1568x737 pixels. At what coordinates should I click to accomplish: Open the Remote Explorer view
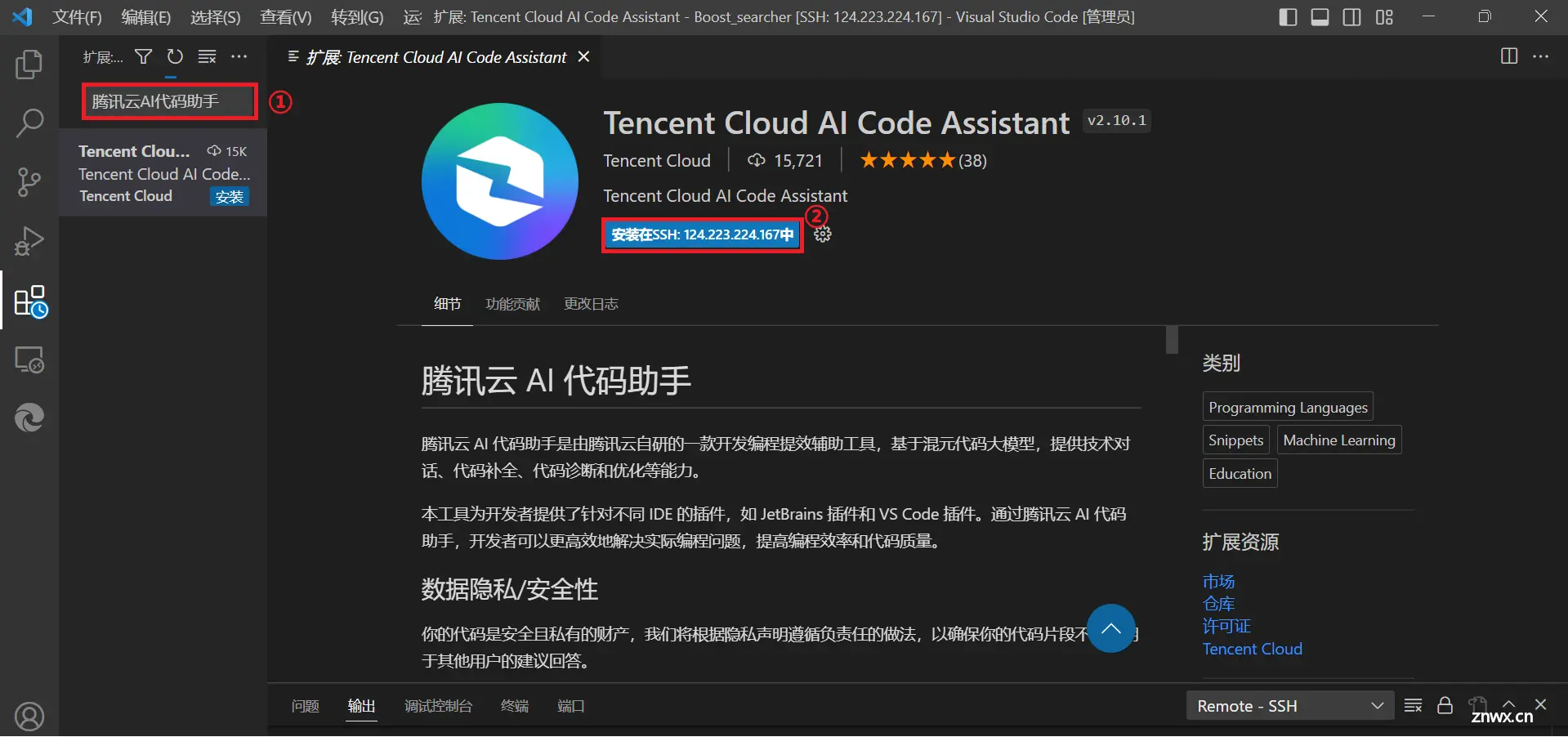coord(29,360)
